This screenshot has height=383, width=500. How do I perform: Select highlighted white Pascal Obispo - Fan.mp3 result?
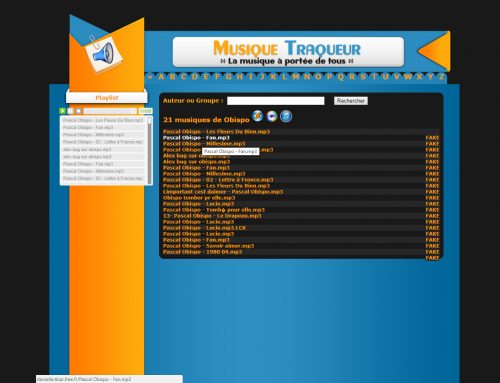[x=196, y=138]
